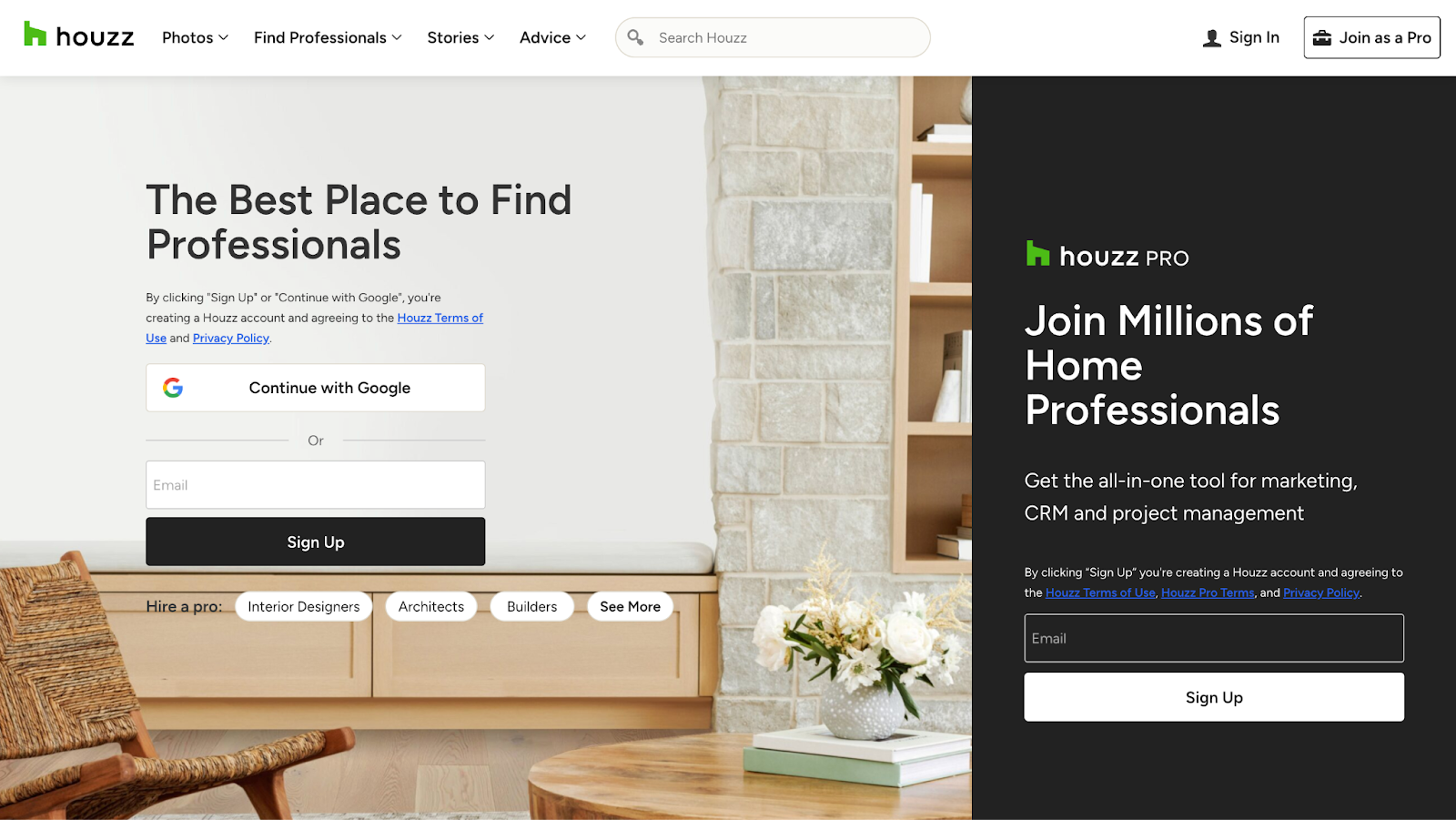Click the Sign In person icon
Image resolution: width=1456 pixels, height=820 pixels.
(x=1212, y=38)
